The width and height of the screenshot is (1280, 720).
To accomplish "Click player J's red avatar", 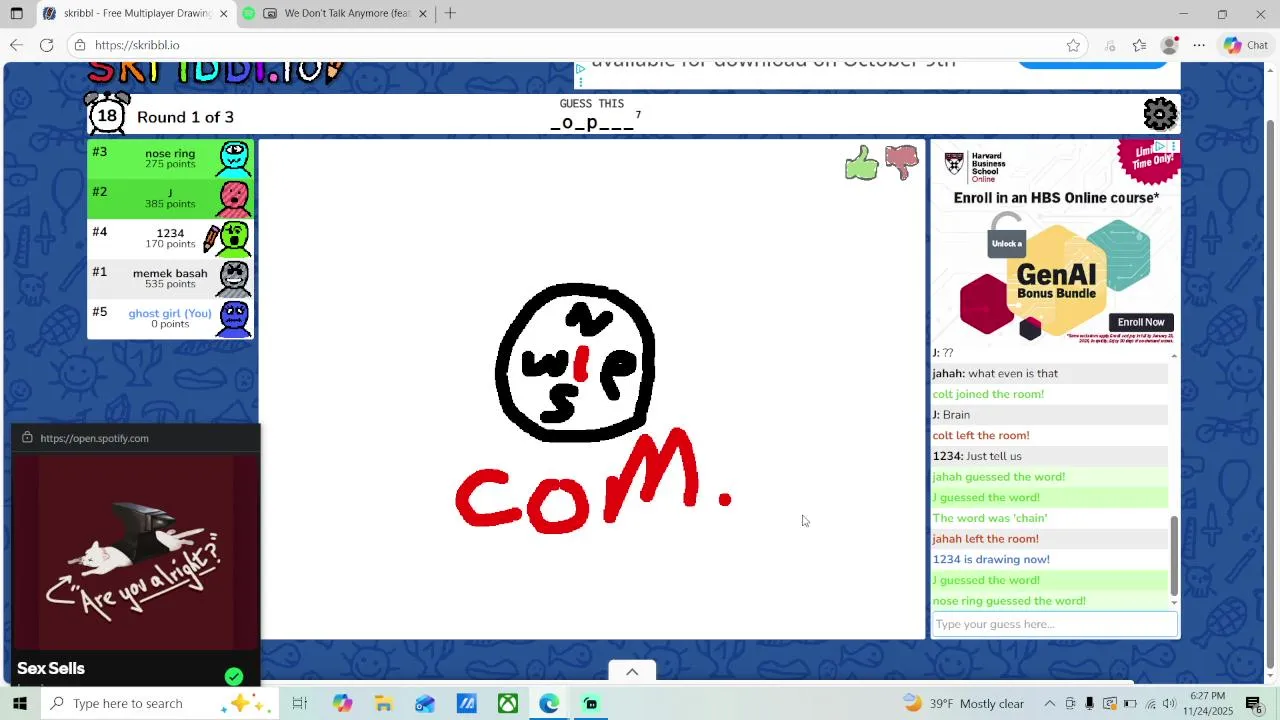I will 234,198.
